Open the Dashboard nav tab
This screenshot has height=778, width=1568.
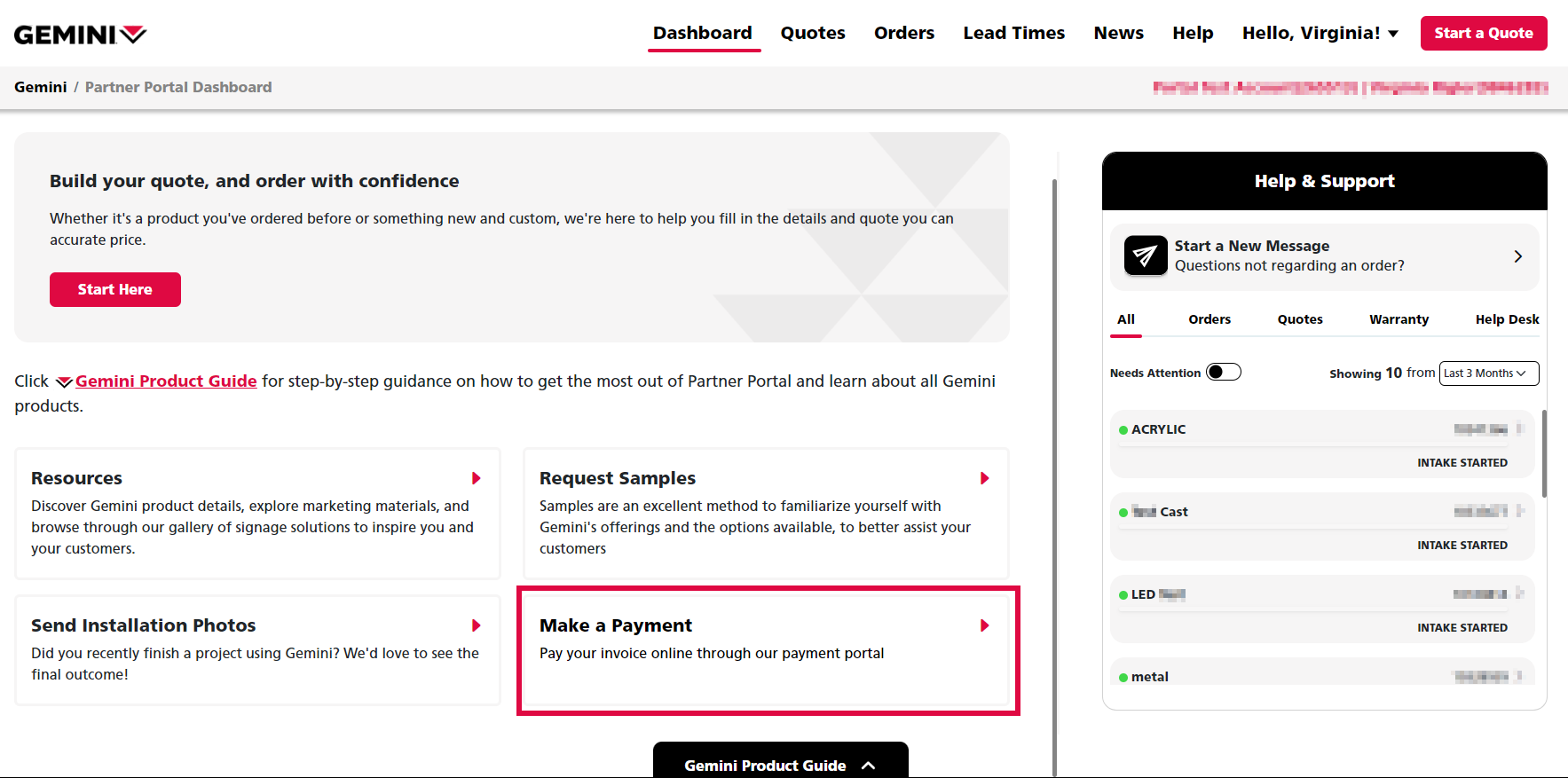coord(703,33)
